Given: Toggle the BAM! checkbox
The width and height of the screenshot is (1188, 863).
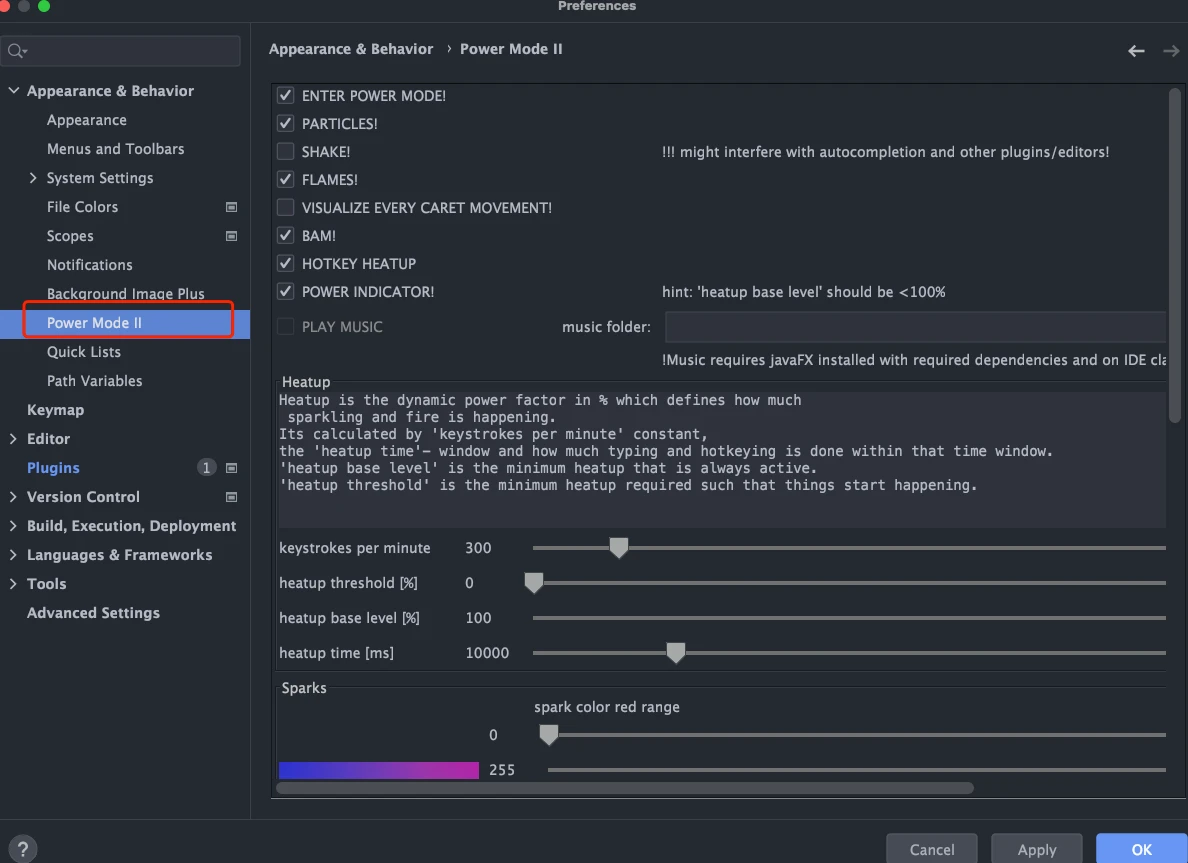Looking at the screenshot, I should [x=286, y=236].
